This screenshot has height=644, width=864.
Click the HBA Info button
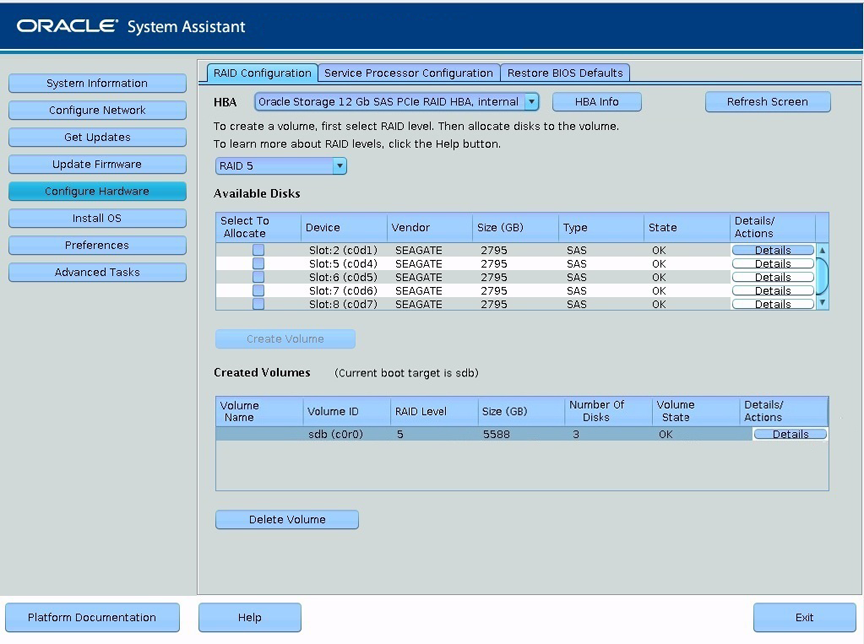[x=596, y=102]
